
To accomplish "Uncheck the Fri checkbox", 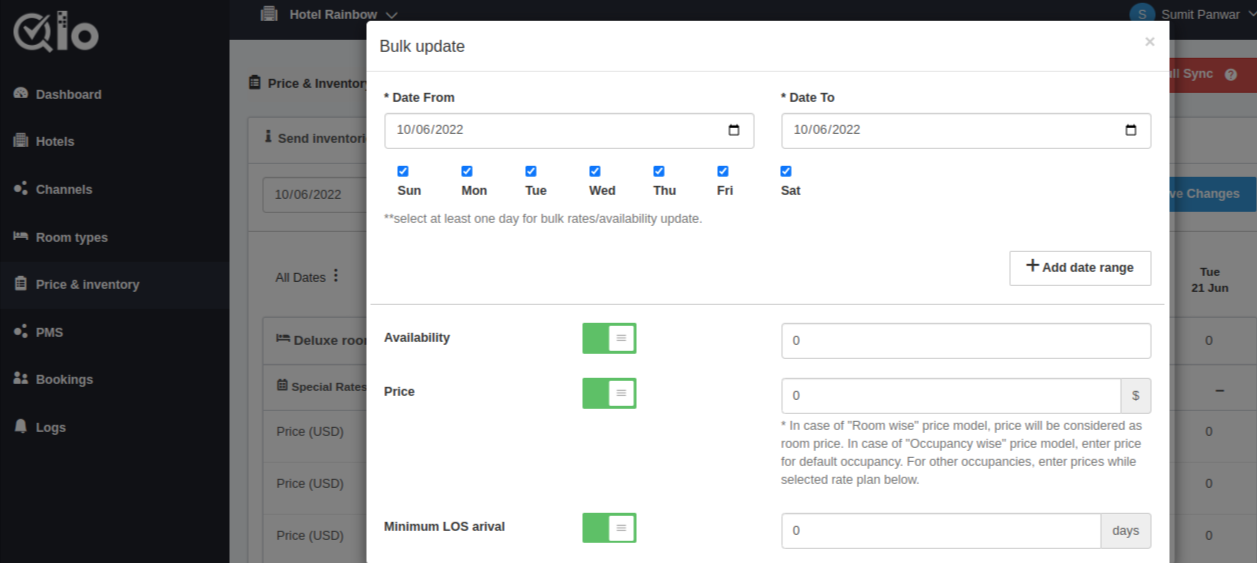I will [x=723, y=171].
